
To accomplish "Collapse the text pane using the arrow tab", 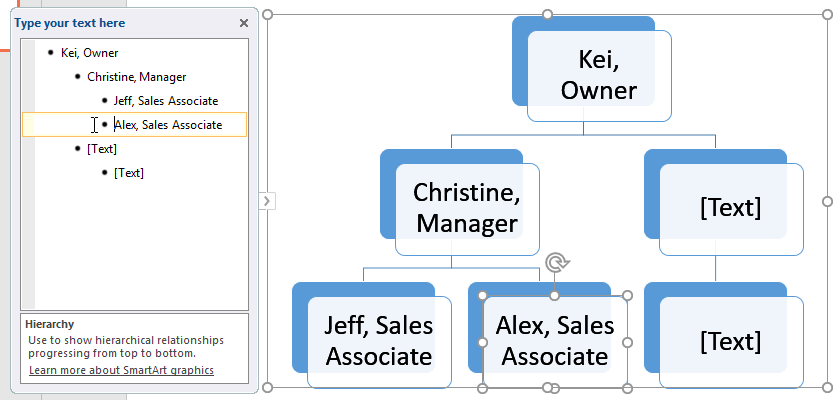I will (x=266, y=201).
